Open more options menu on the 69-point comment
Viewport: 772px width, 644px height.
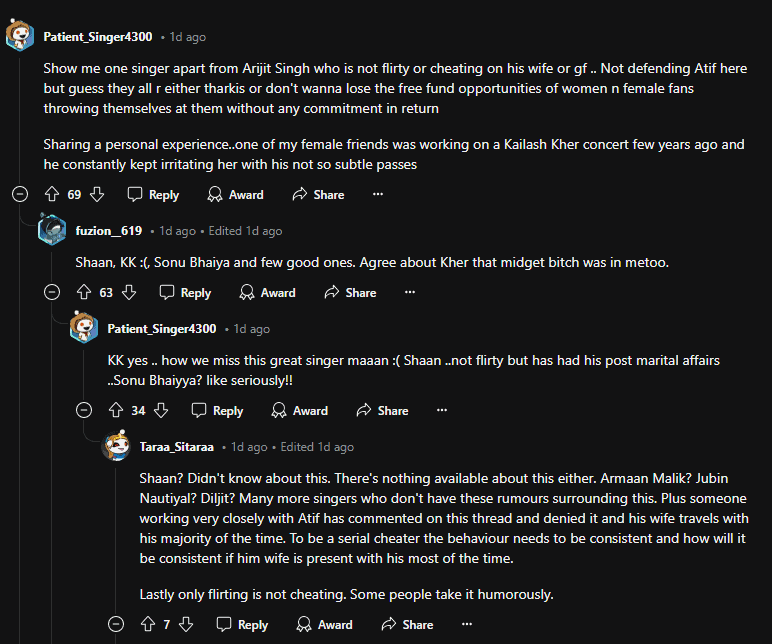click(x=377, y=194)
